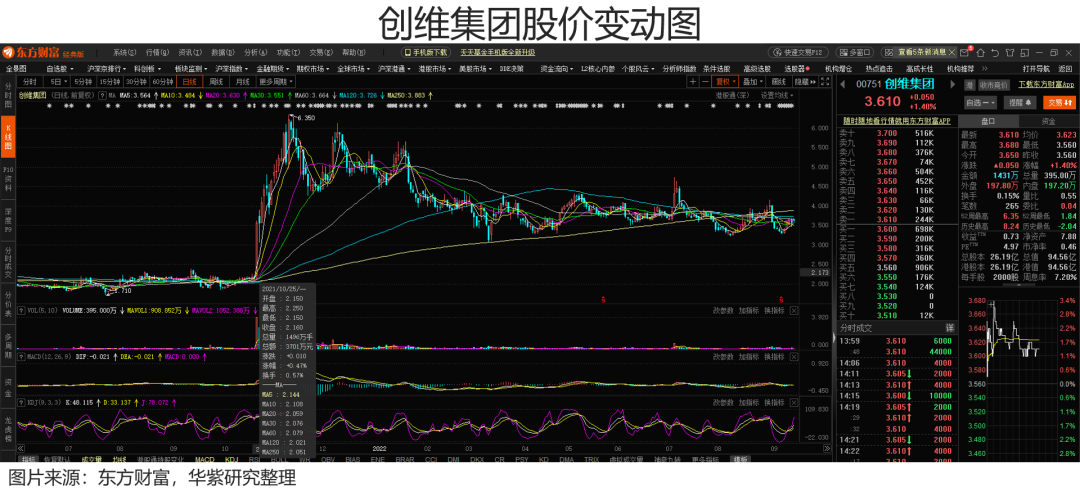Open 下载东方财富App link
Viewport: 1080px width, 492px height.
click(1046, 84)
